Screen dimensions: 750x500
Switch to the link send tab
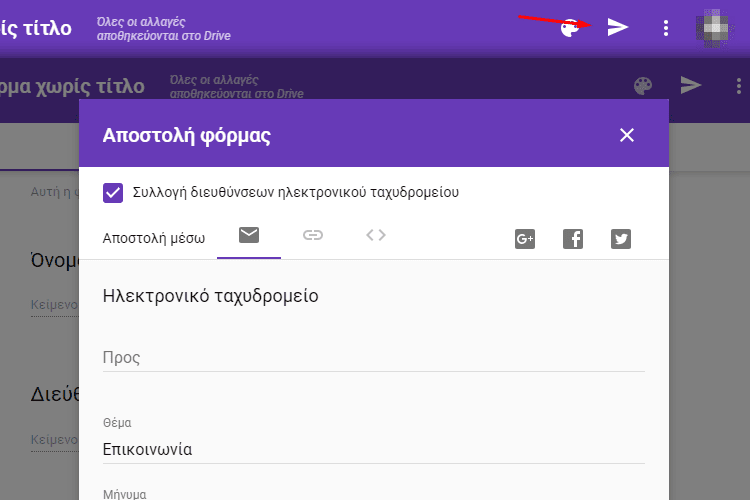[x=313, y=236]
